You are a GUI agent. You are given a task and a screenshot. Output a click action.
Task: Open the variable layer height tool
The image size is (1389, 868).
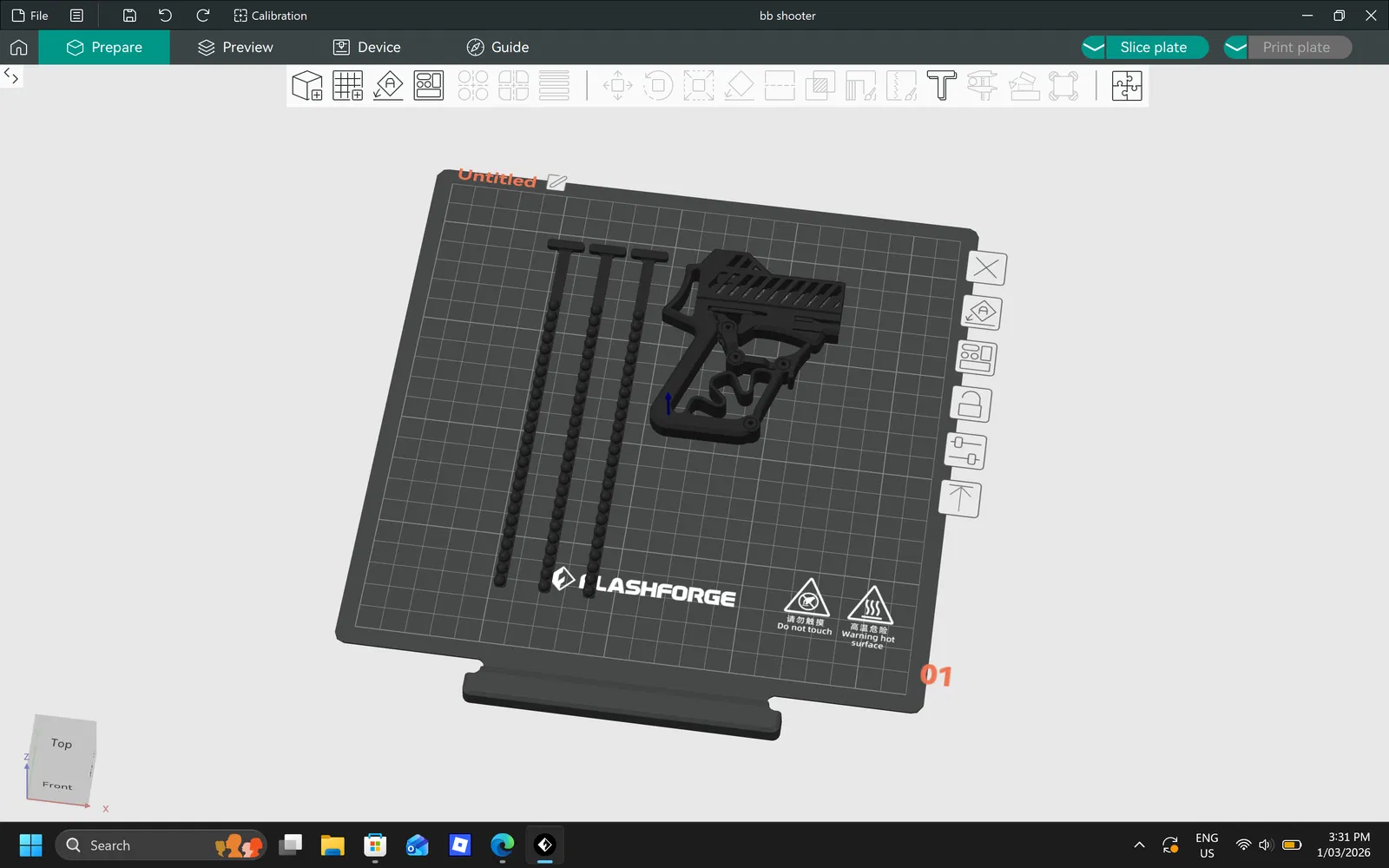554,85
